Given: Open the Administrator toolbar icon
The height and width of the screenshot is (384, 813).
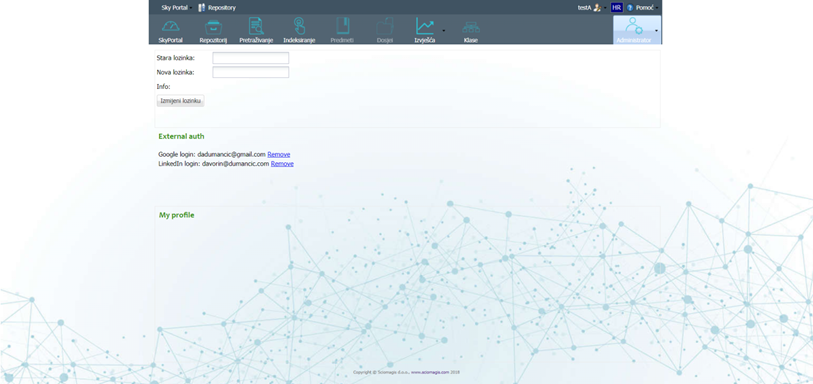Looking at the screenshot, I should (x=634, y=26).
